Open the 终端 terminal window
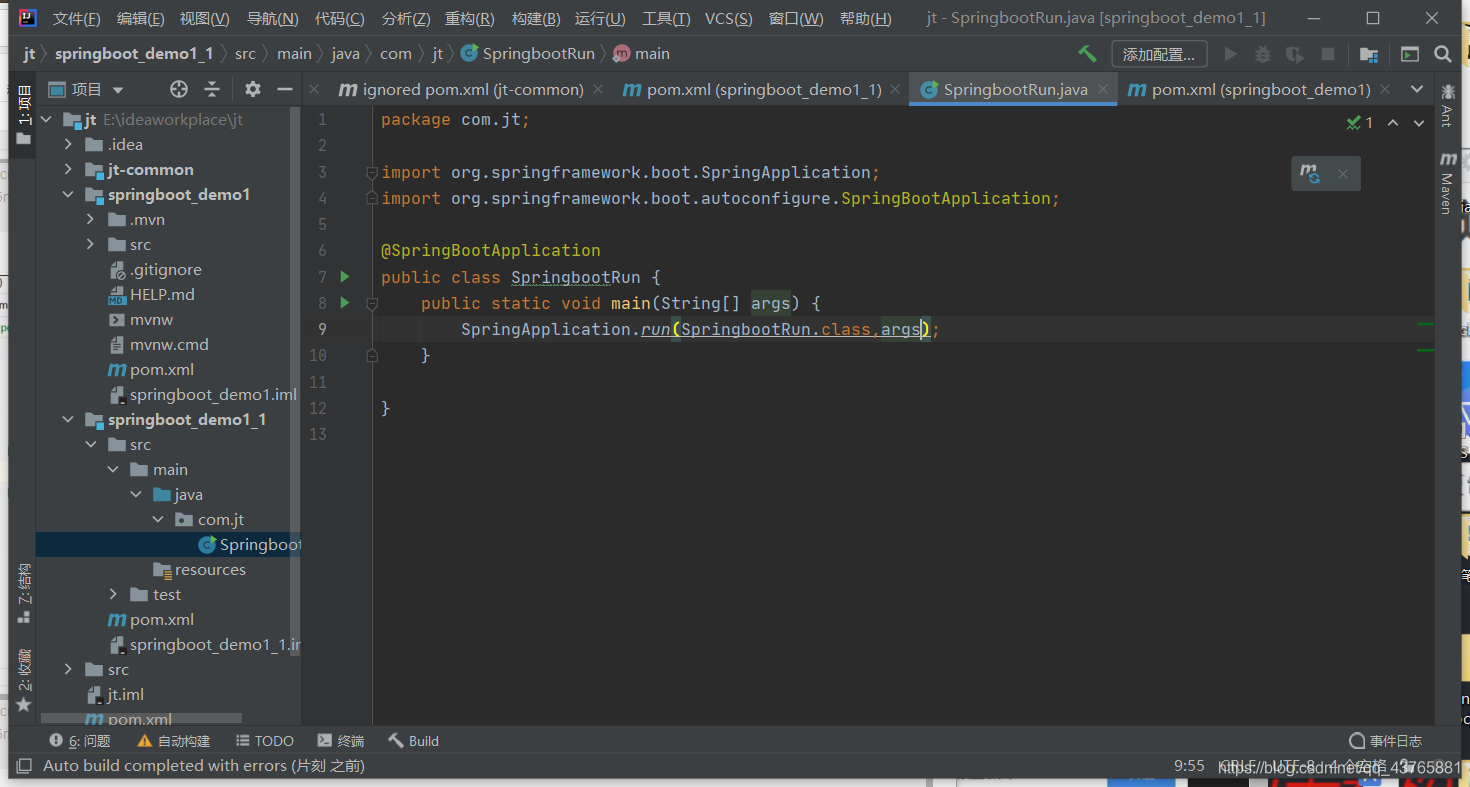The image size is (1470, 787). (341, 741)
